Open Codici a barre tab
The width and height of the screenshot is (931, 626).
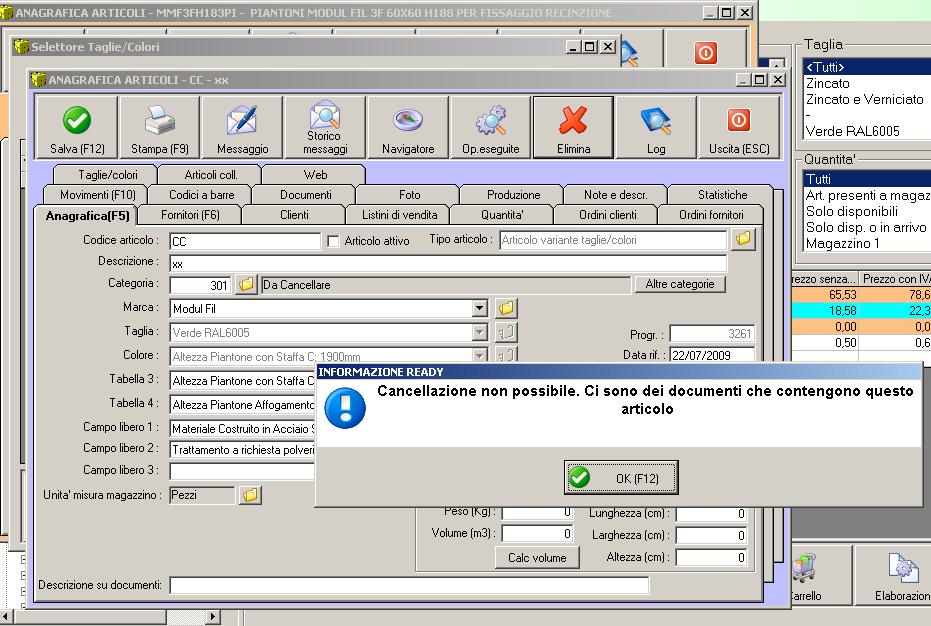pyautogui.click(x=201, y=195)
